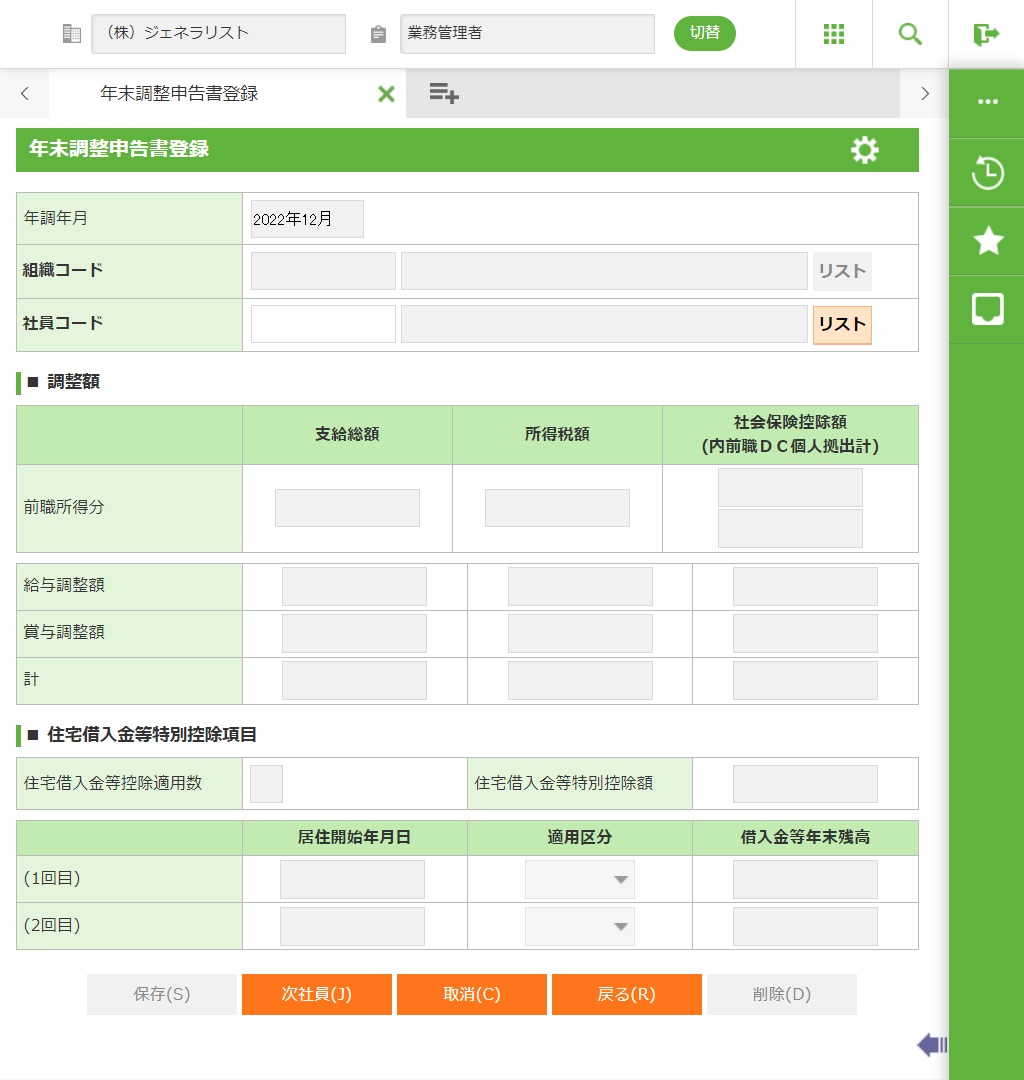Click the logout exit icon
This screenshot has width=1024, height=1080.
click(x=986, y=34)
